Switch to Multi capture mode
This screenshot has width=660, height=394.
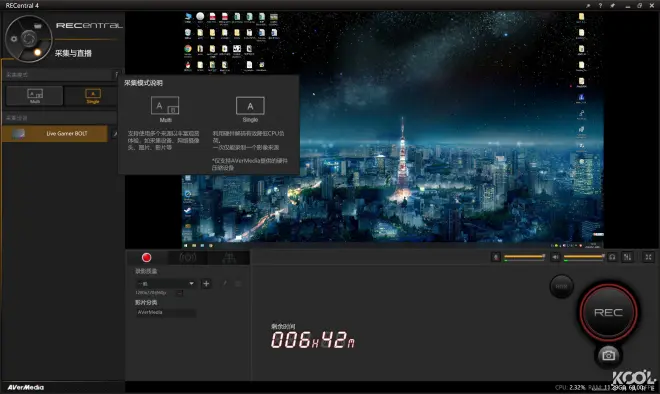pos(35,96)
